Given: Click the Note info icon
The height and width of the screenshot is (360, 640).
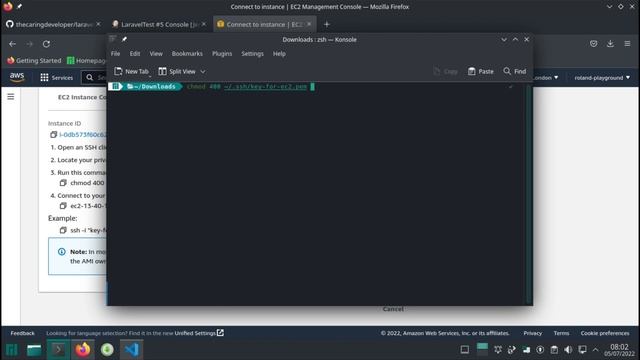Looking at the screenshot, I should (x=62, y=252).
